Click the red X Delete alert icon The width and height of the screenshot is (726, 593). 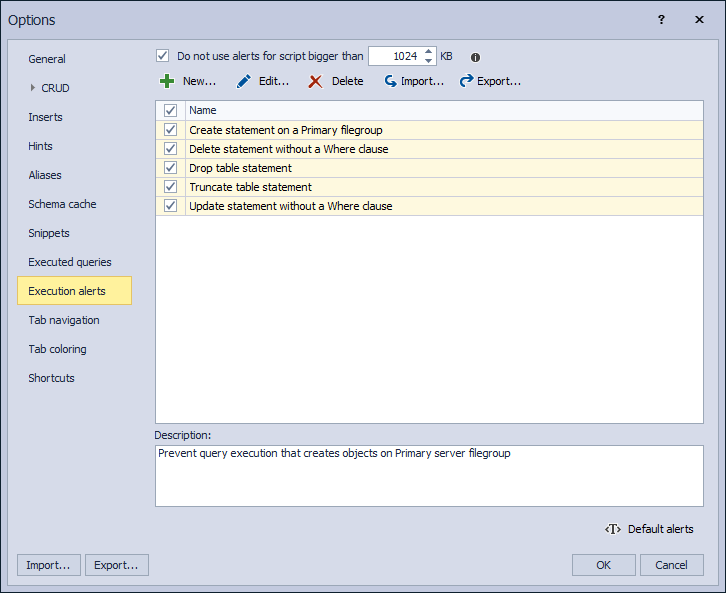315,82
